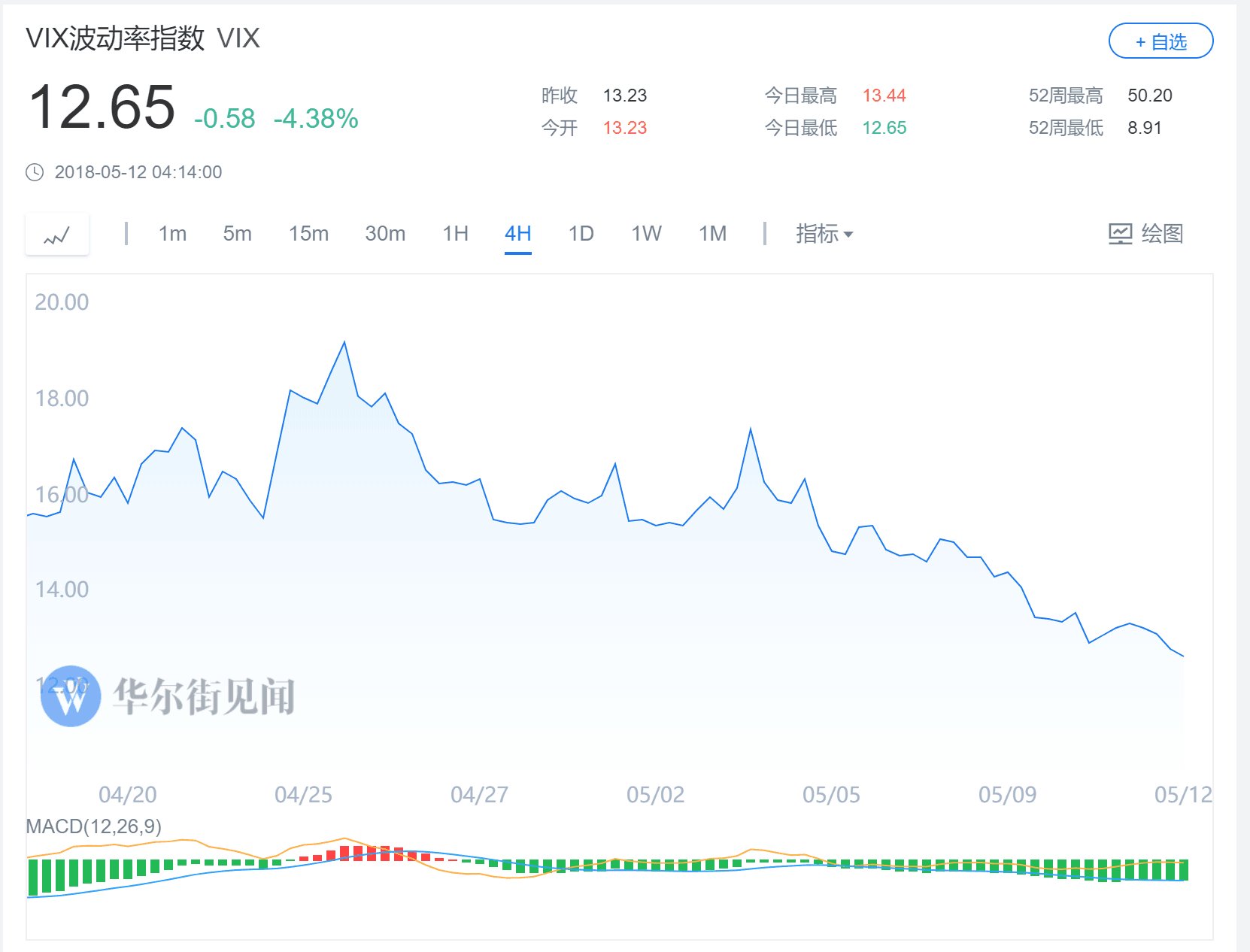Click the 今开 value 13.23
The image size is (1250, 952).
625,128
